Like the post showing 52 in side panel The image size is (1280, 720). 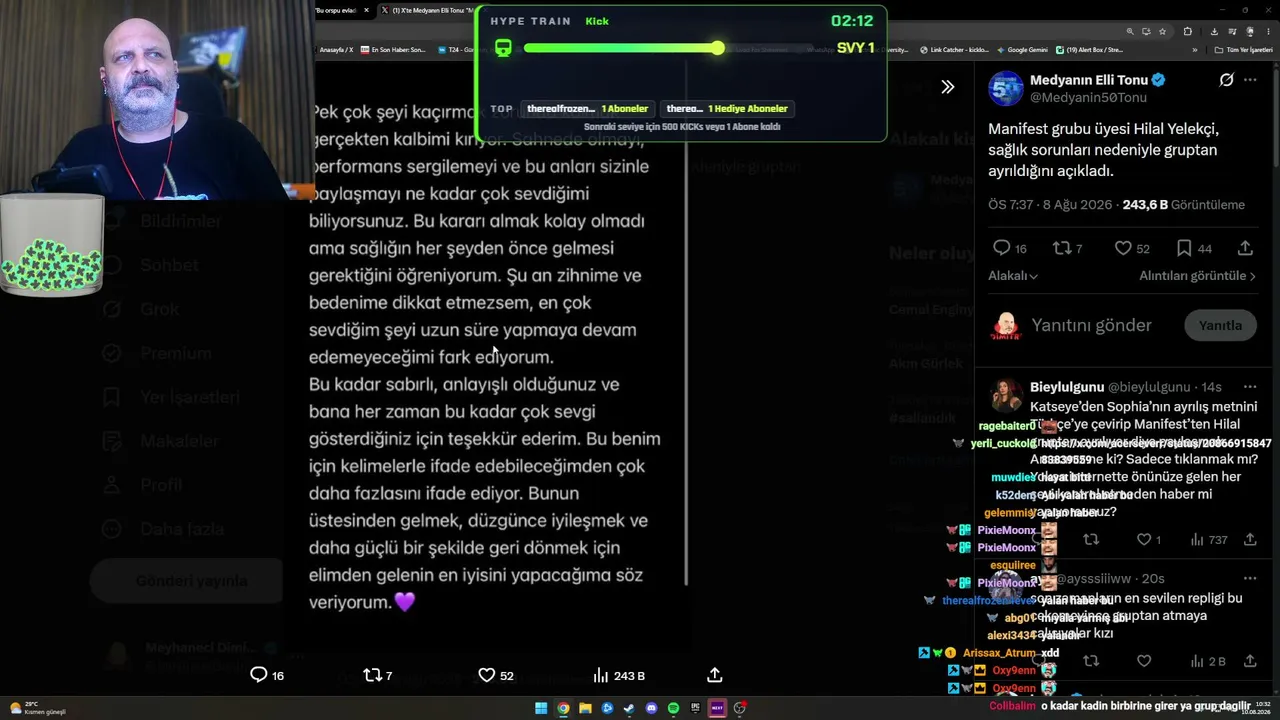(1132, 248)
